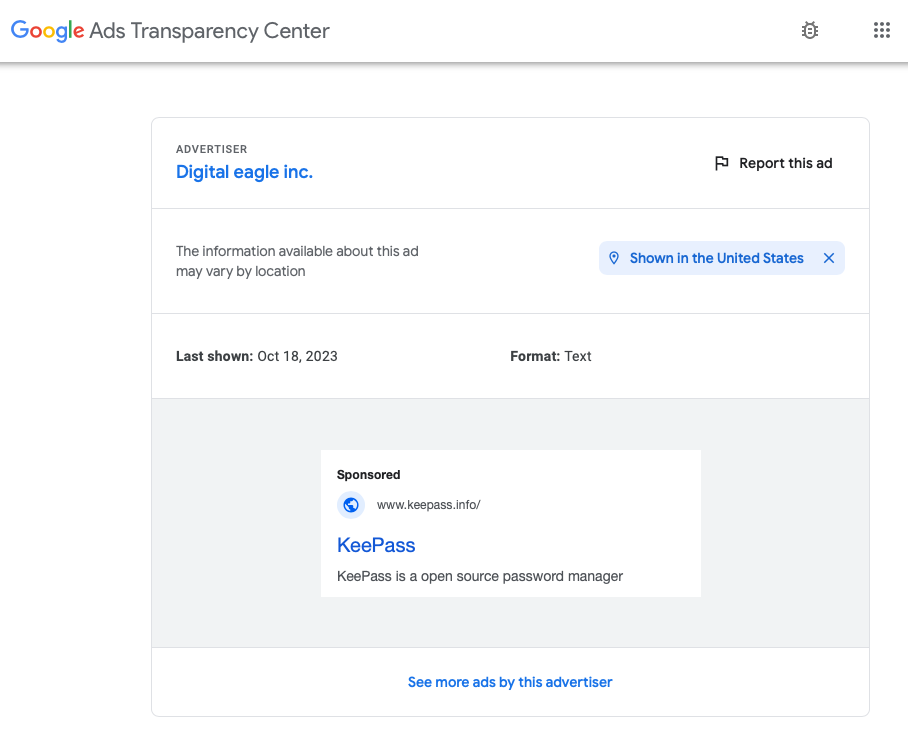Click the ADVERTISER heading label

point(211,149)
